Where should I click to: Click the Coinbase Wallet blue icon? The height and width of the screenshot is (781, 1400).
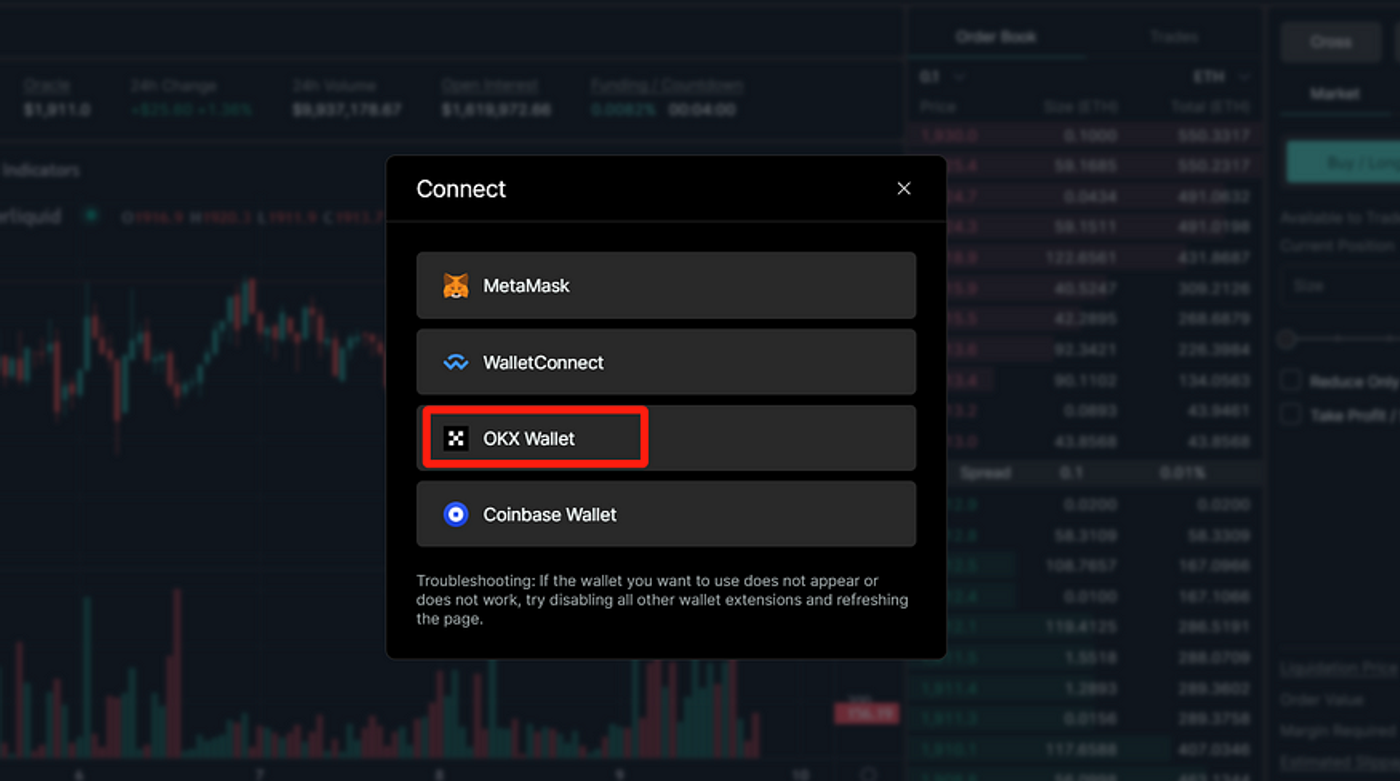tap(457, 513)
